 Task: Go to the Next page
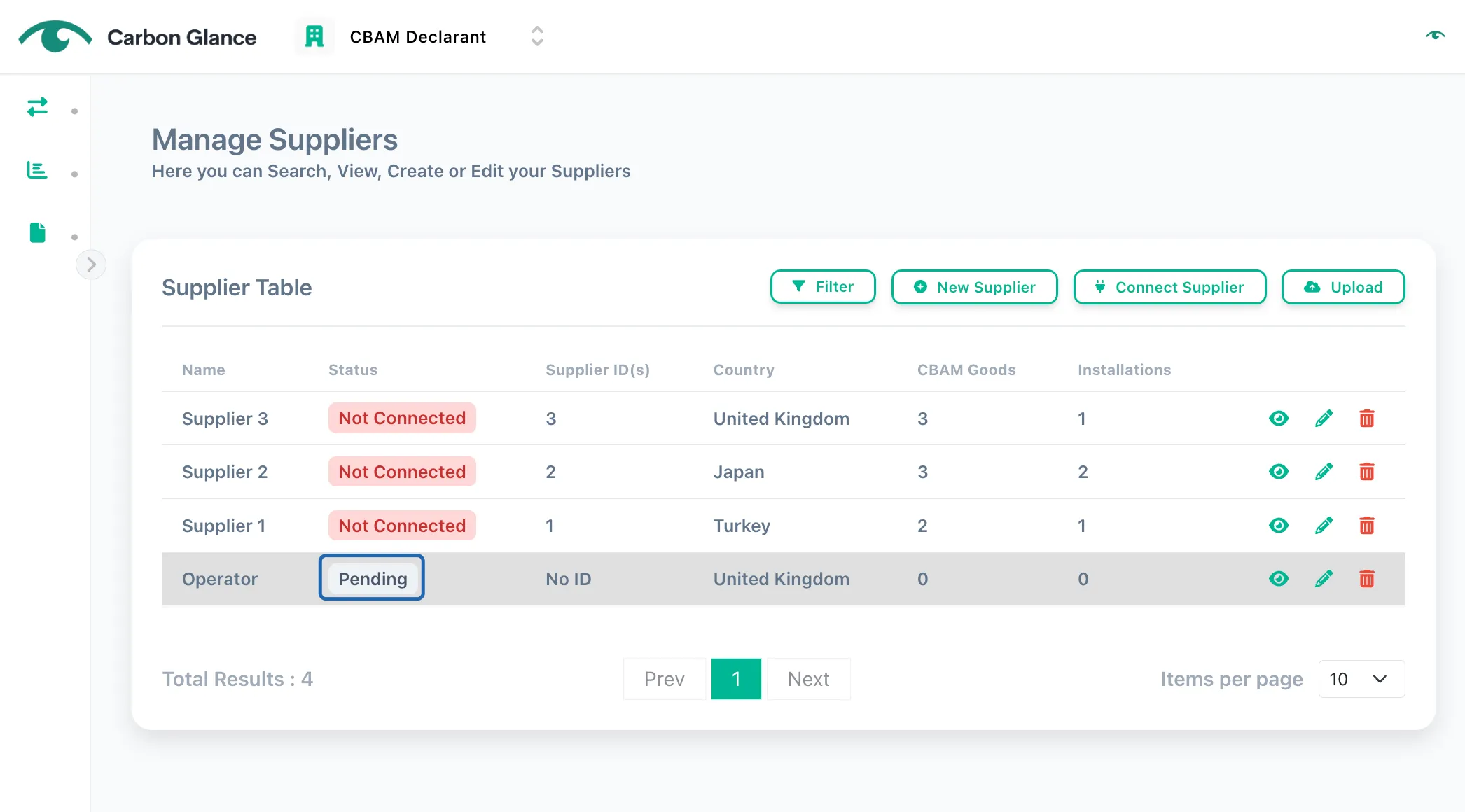[808, 679]
